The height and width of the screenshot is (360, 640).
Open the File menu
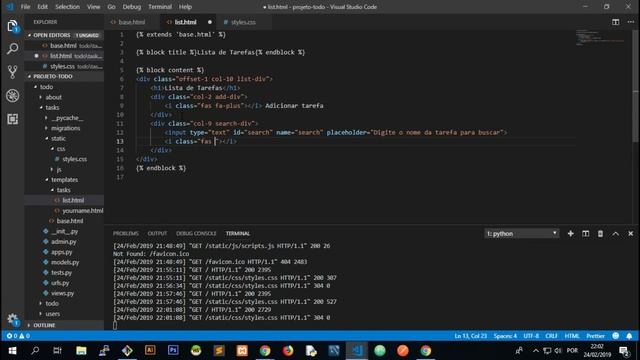tap(25, 7)
